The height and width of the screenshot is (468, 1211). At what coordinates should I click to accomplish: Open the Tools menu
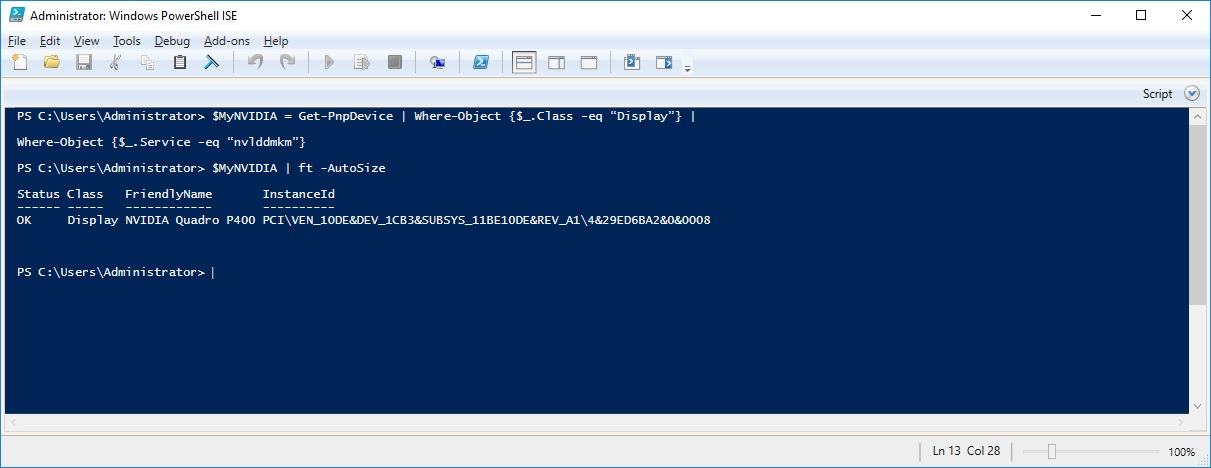click(x=127, y=41)
